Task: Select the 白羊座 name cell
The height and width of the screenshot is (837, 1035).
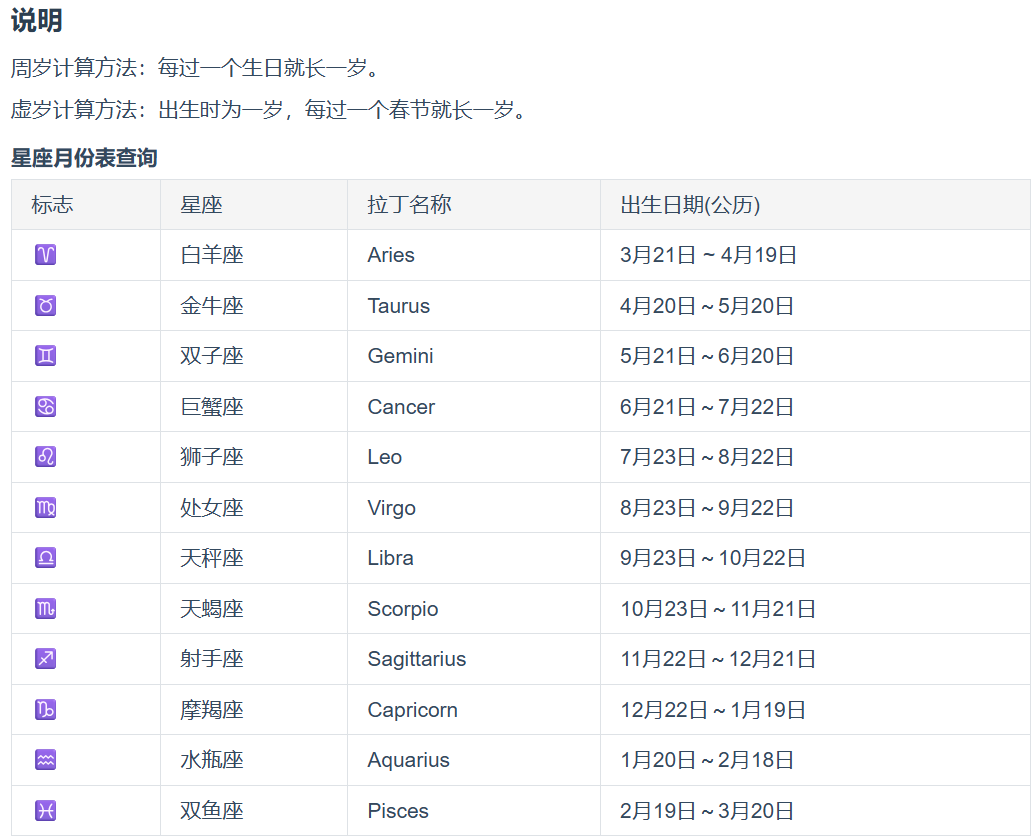Action: (x=212, y=255)
